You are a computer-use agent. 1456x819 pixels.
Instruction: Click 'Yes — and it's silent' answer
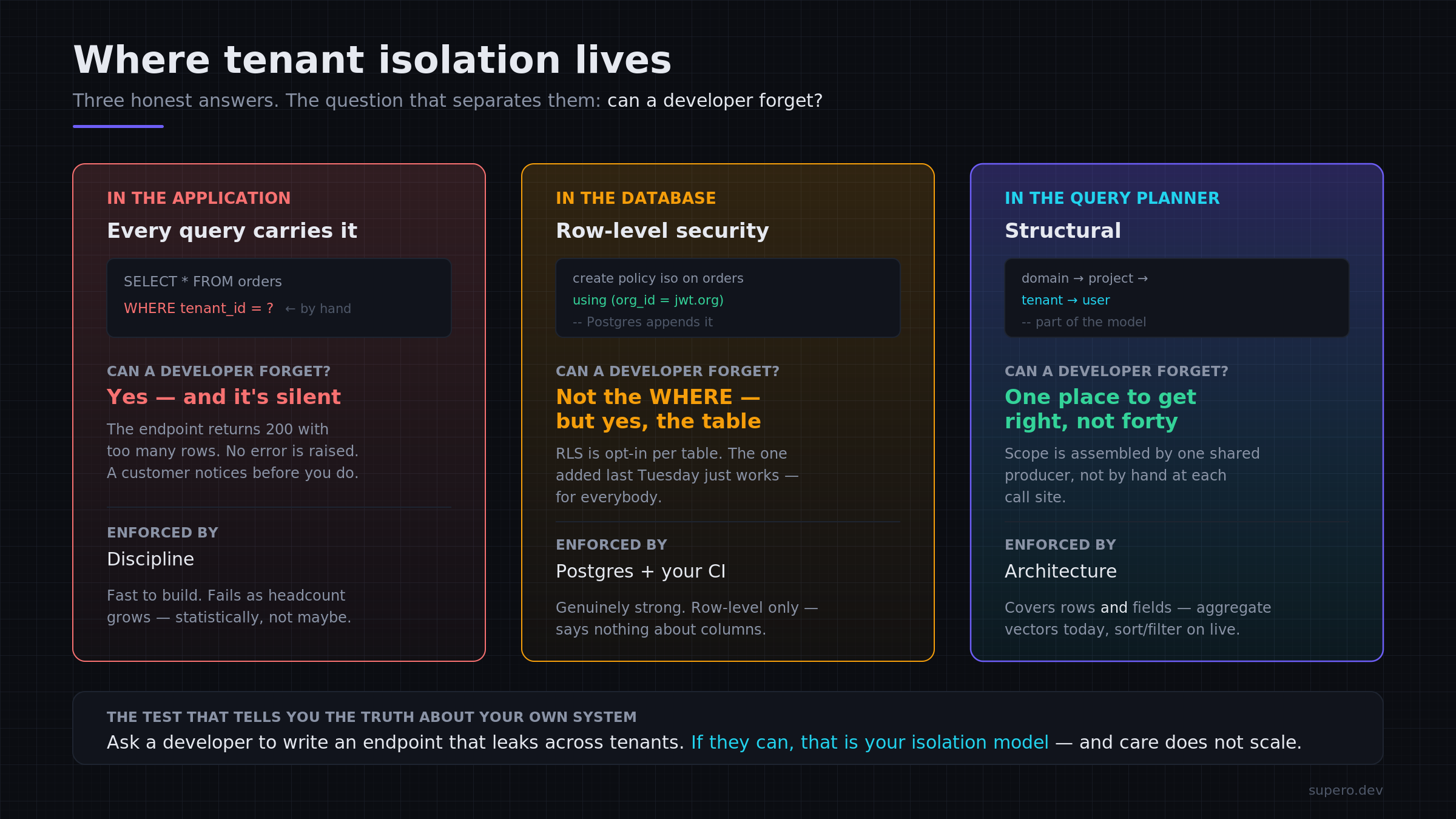[x=224, y=397]
